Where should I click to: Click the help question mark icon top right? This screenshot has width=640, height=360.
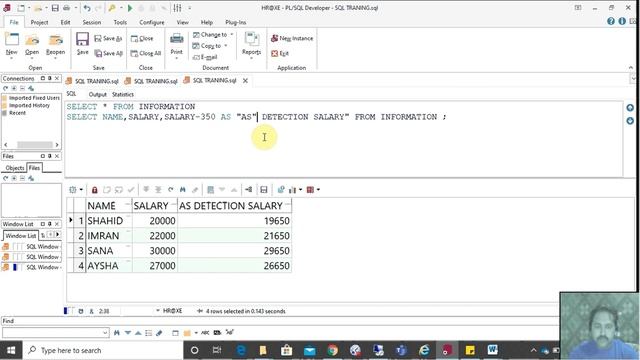[x=611, y=21]
